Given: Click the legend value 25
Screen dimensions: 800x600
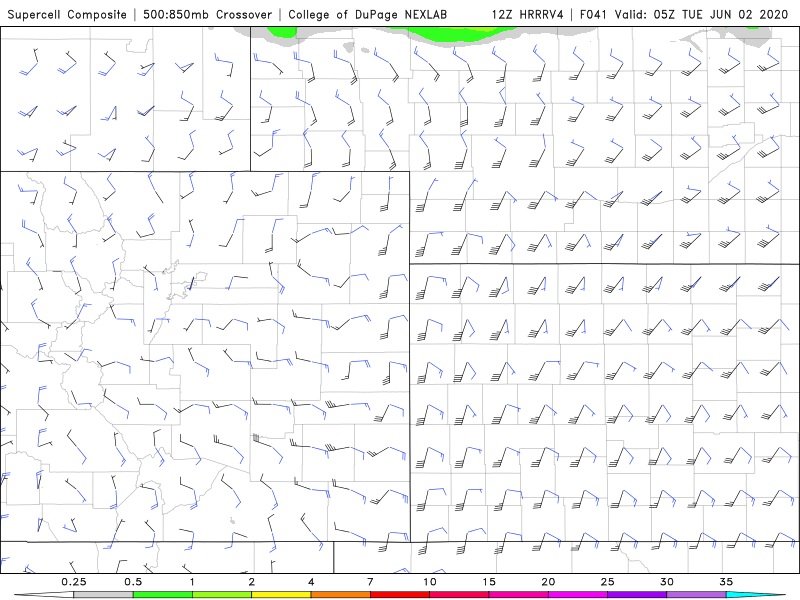Looking at the screenshot, I should click(x=607, y=582).
